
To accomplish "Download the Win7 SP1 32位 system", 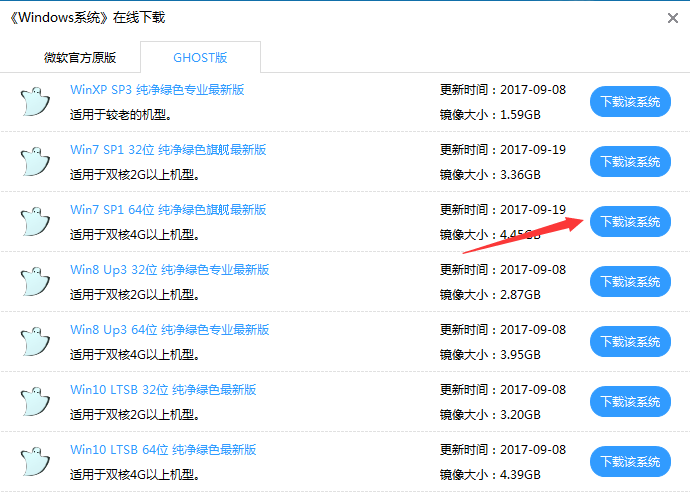I will pyautogui.click(x=630, y=162).
